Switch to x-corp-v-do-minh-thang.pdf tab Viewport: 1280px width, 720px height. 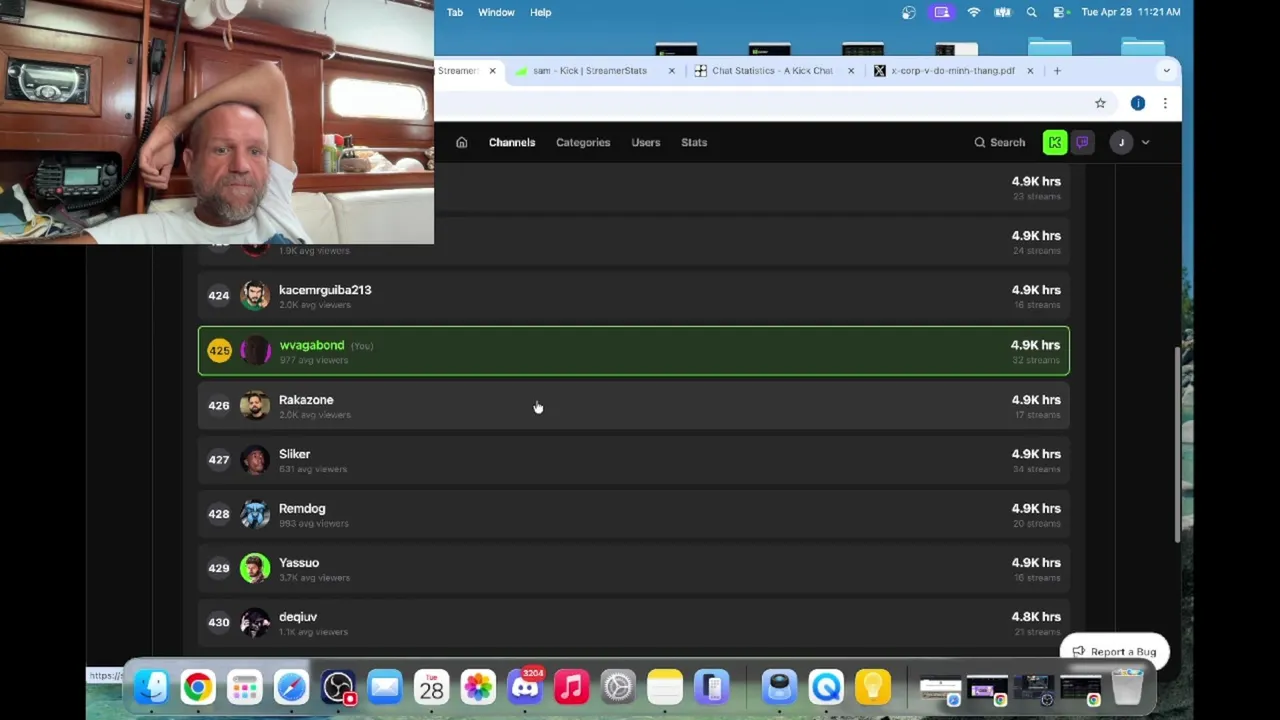point(952,71)
